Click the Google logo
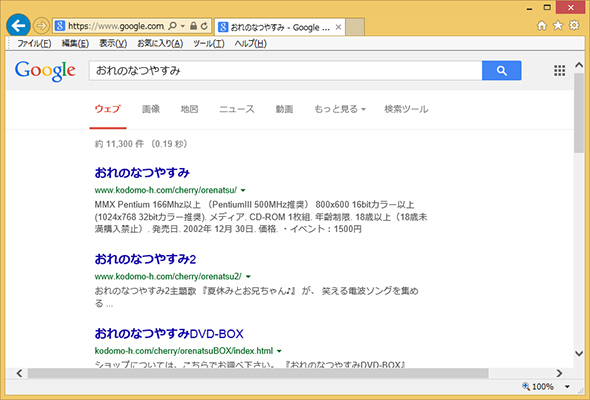590x400 pixels. coord(45,71)
